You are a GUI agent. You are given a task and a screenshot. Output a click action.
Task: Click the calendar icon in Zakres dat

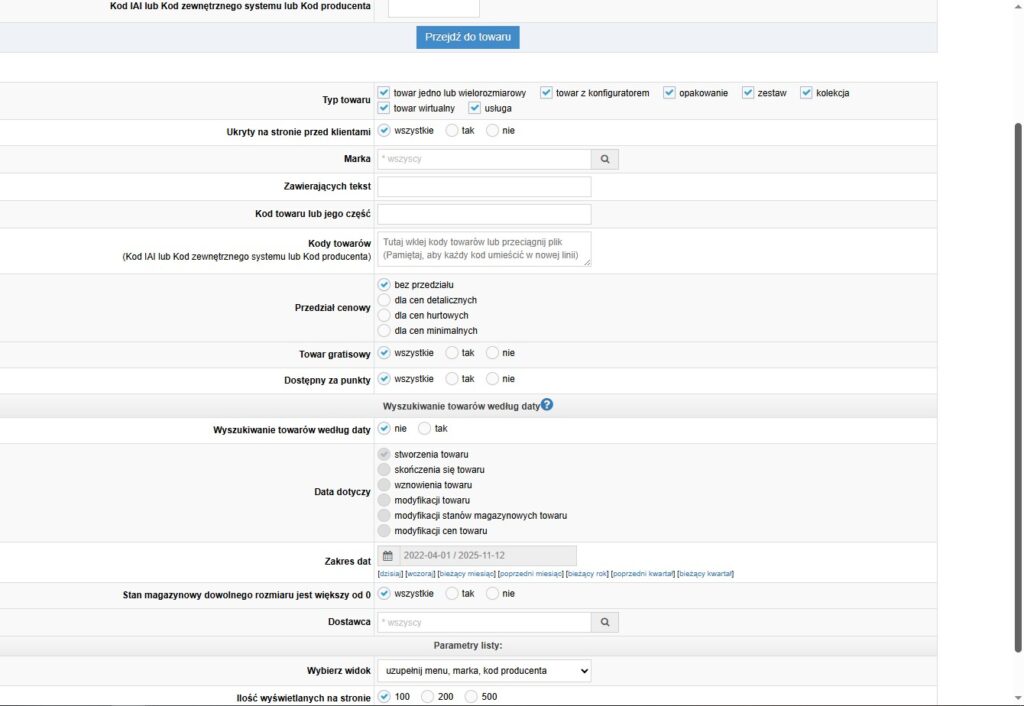[388, 556]
